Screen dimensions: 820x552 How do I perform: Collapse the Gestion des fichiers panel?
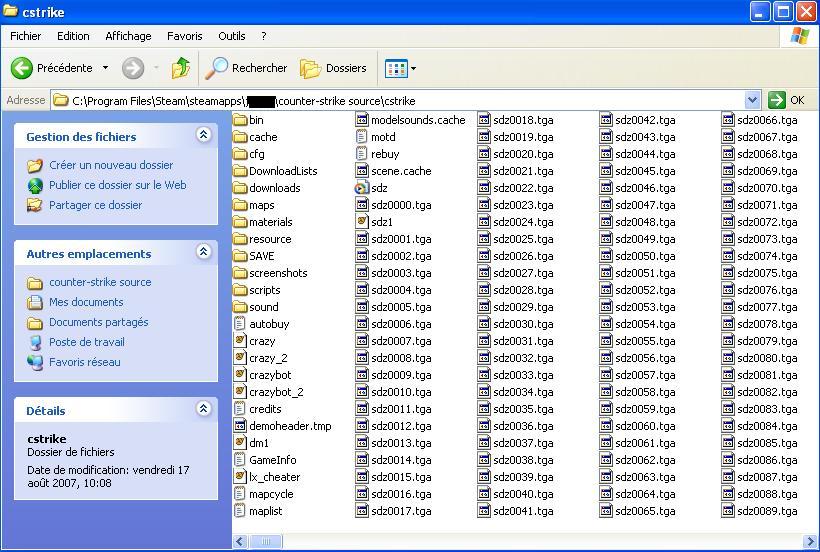[204, 136]
